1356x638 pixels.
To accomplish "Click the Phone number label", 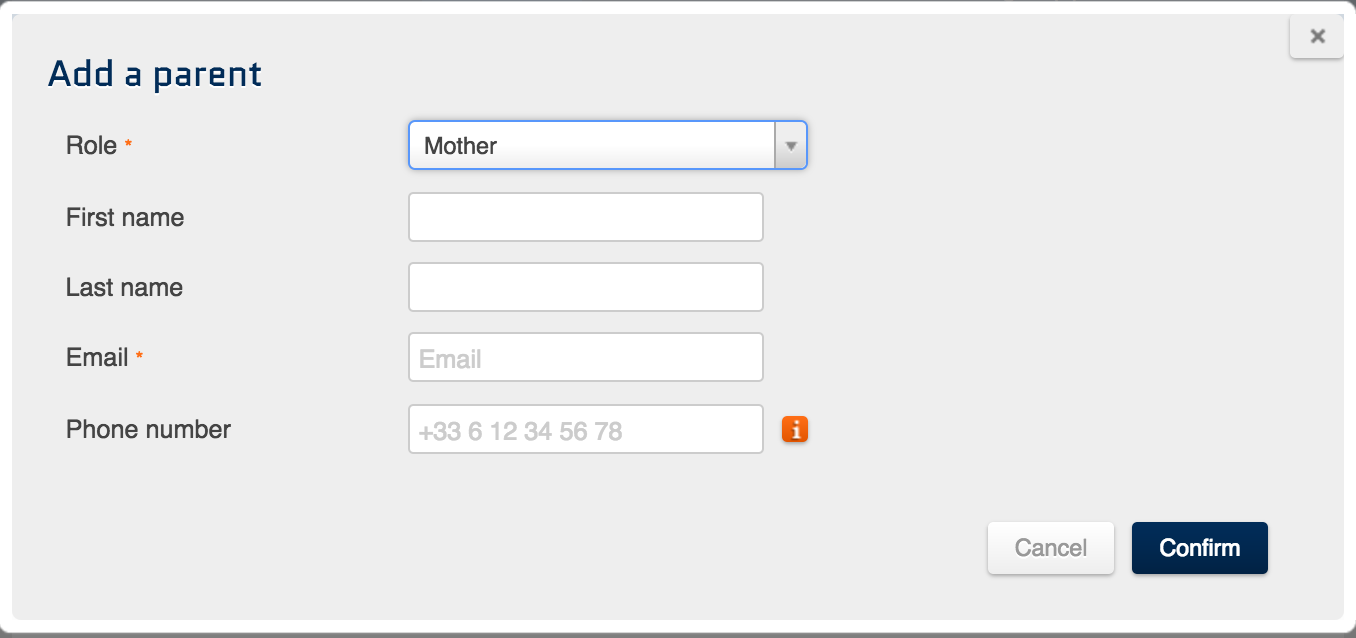I will pos(148,430).
